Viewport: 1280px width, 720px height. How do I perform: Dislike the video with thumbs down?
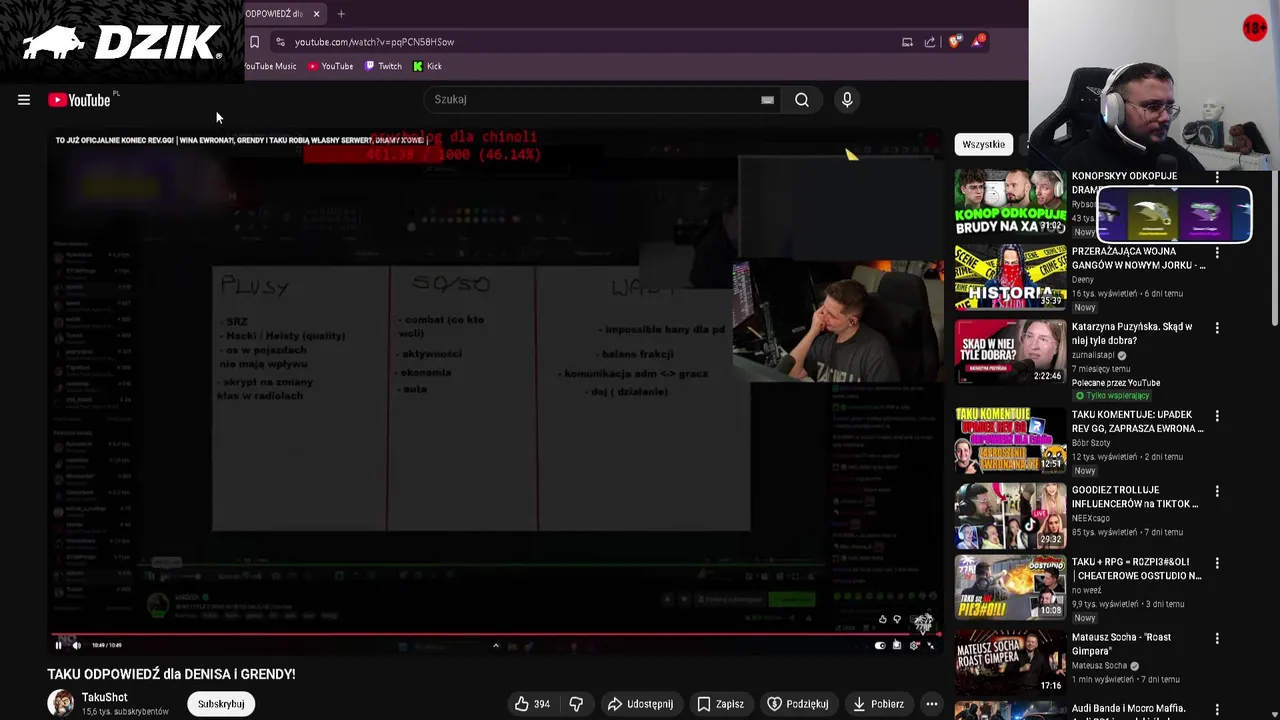[576, 704]
